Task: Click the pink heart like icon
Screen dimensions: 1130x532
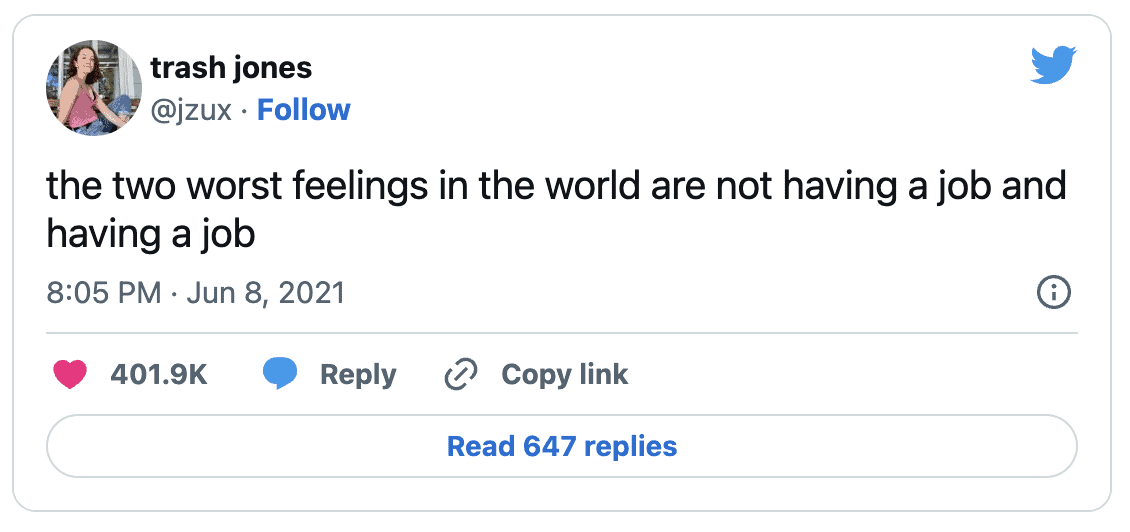Action: (70, 375)
